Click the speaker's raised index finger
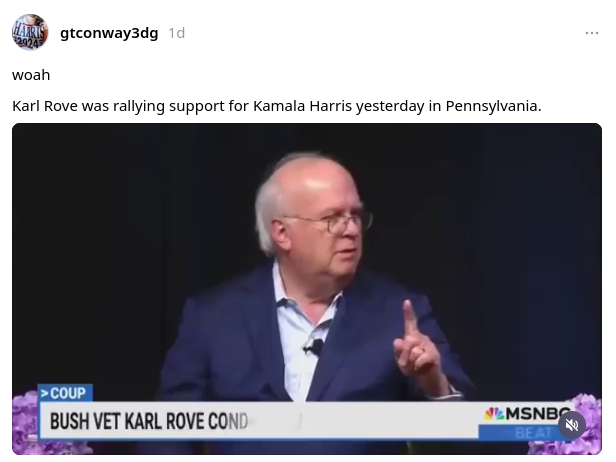This screenshot has height=462, width=616. [409, 317]
